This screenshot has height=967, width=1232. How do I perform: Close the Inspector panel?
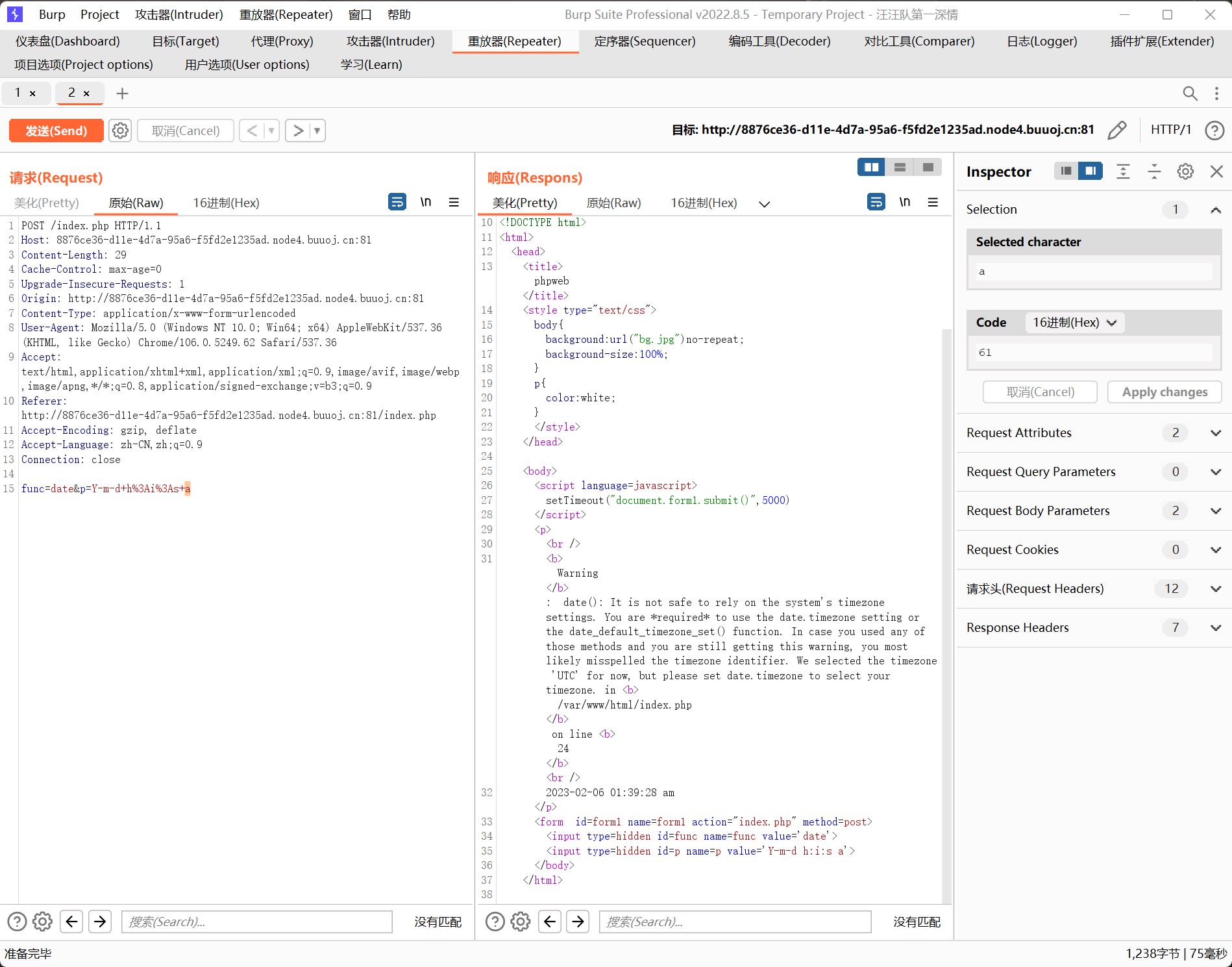(1216, 171)
